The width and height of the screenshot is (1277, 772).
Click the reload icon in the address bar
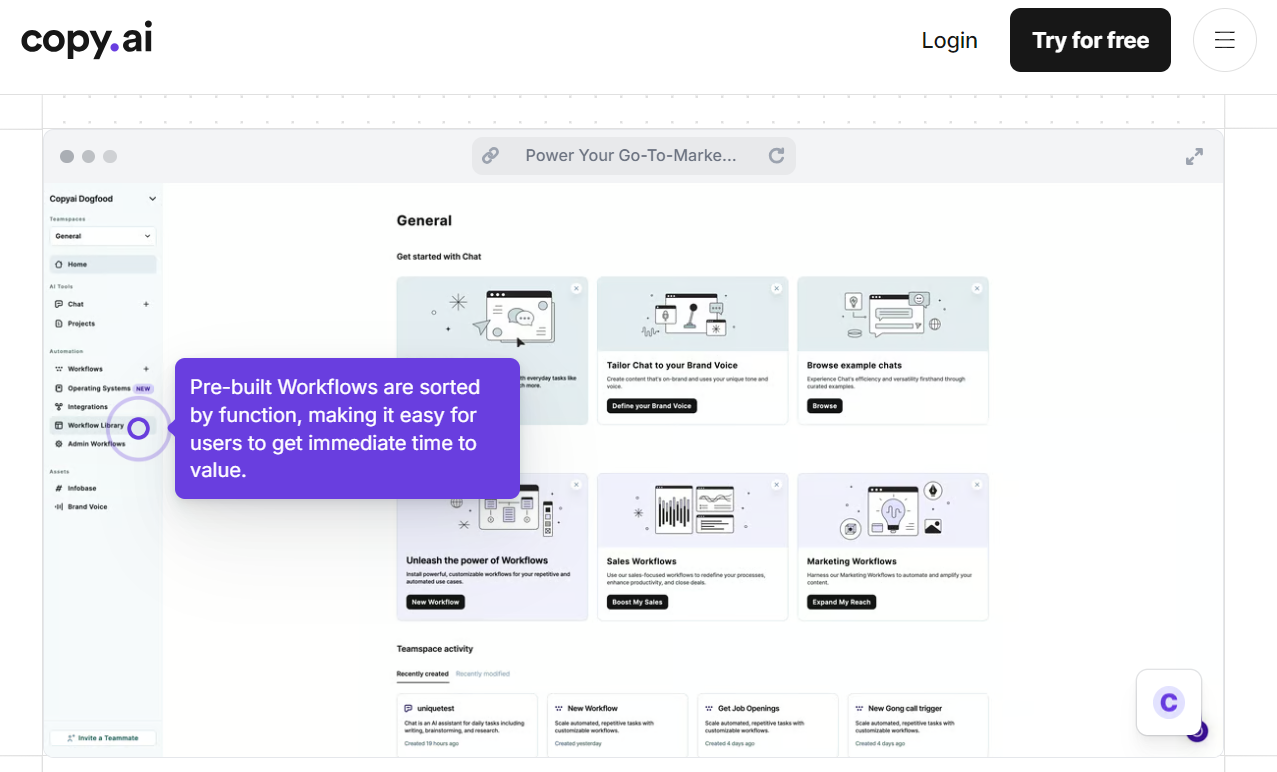pyautogui.click(x=776, y=156)
